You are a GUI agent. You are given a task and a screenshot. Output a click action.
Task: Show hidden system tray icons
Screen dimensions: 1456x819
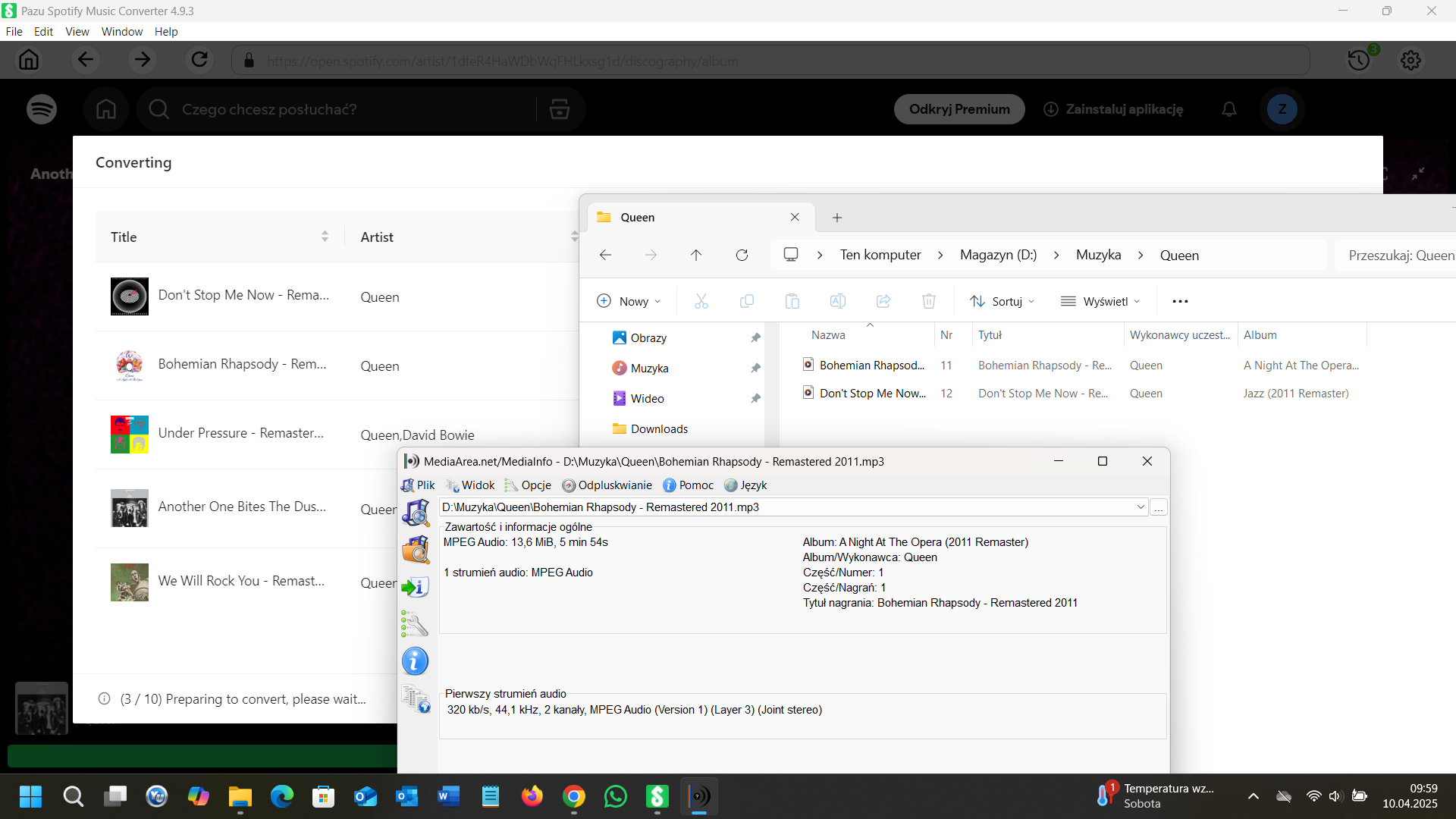pos(1254,796)
